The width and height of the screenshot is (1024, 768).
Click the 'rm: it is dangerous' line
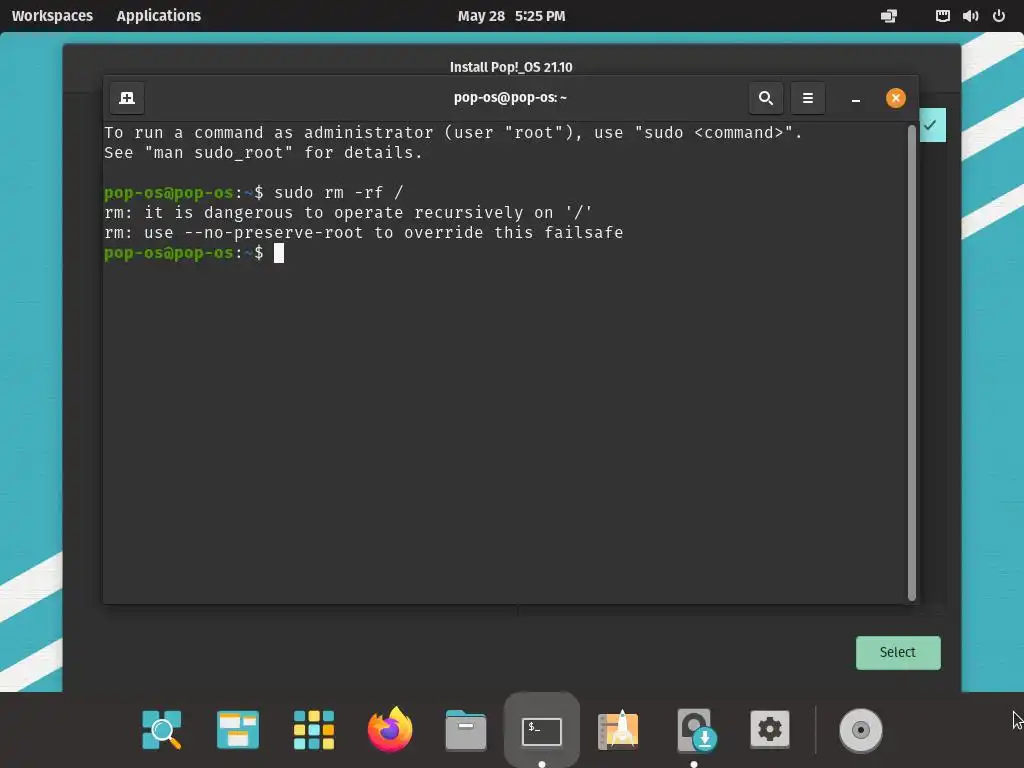coord(348,213)
